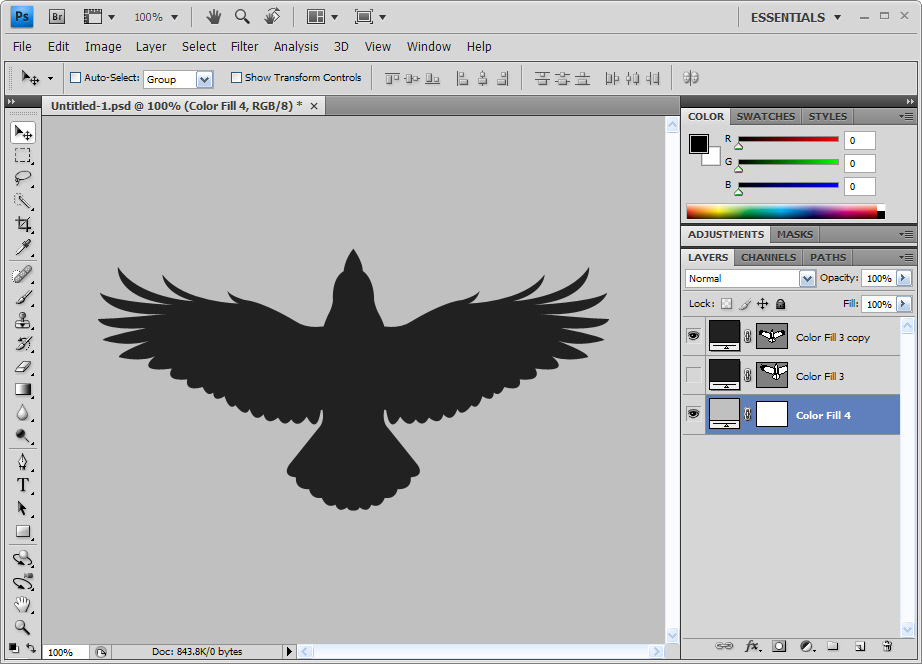Image resolution: width=922 pixels, height=664 pixels.
Task: Select the Type tool
Action: point(23,485)
